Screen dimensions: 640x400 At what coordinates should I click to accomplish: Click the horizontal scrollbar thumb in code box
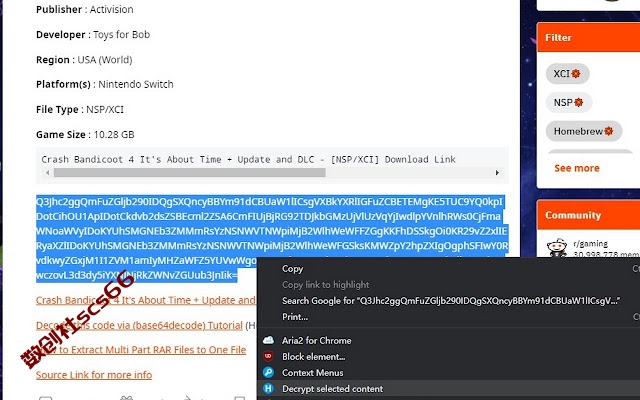(190, 173)
